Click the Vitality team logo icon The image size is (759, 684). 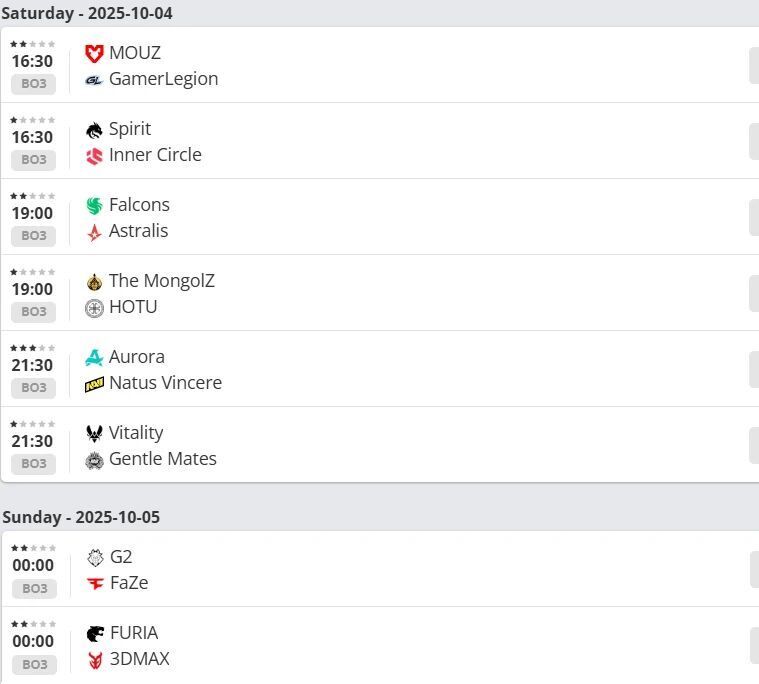[x=94, y=433]
